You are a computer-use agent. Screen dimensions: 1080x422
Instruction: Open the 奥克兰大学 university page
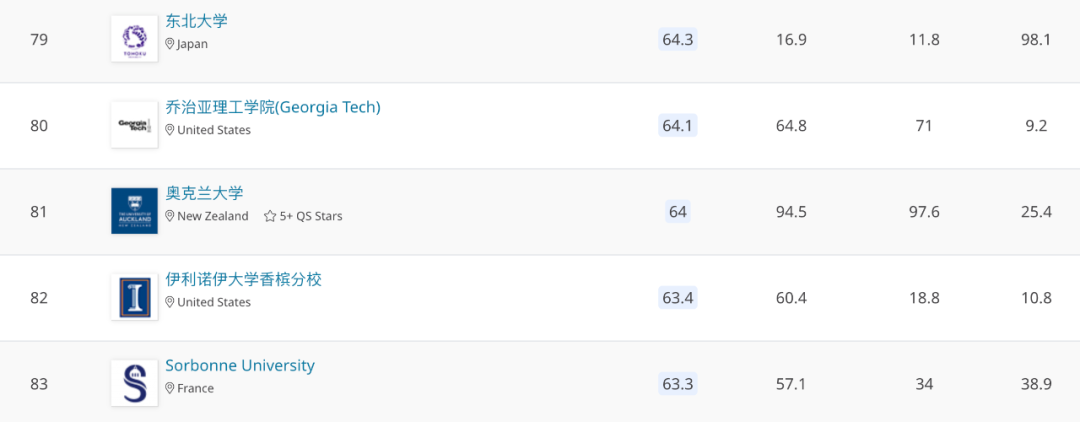click(x=205, y=193)
